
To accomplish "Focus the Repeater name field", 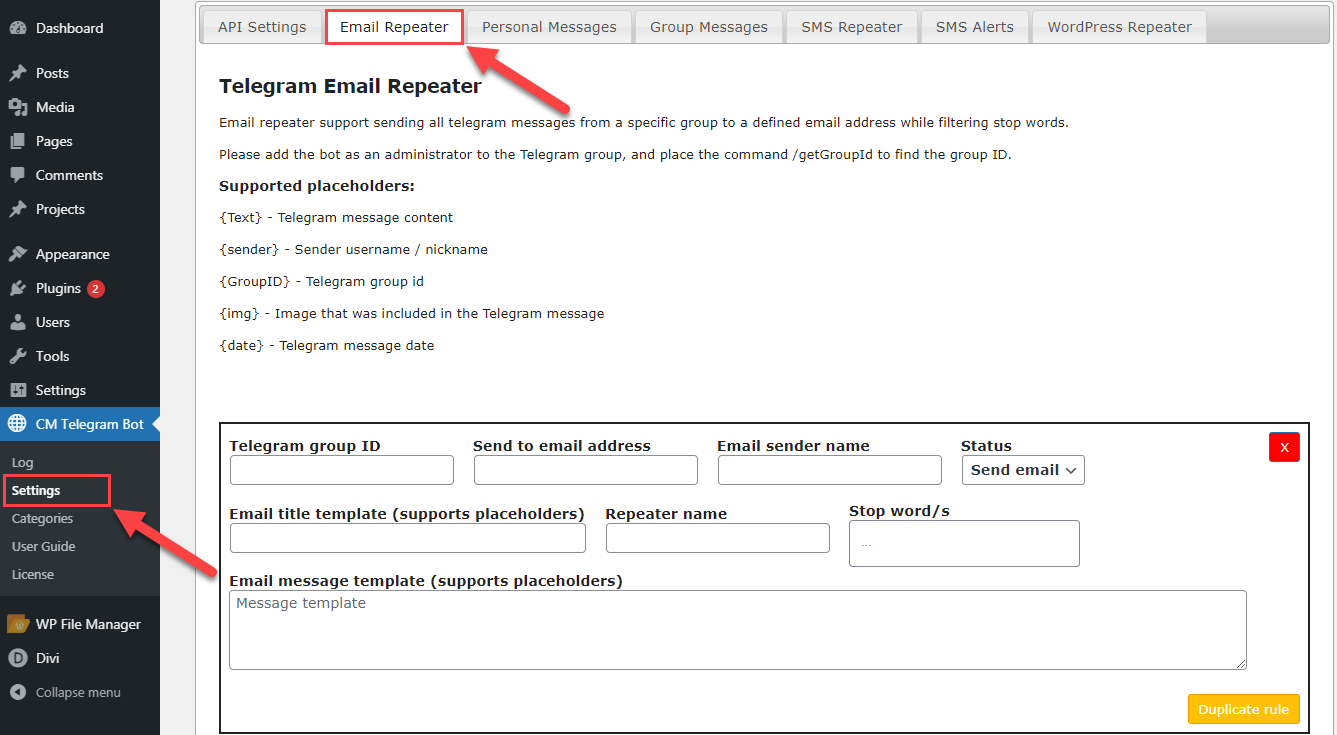I will [x=718, y=538].
